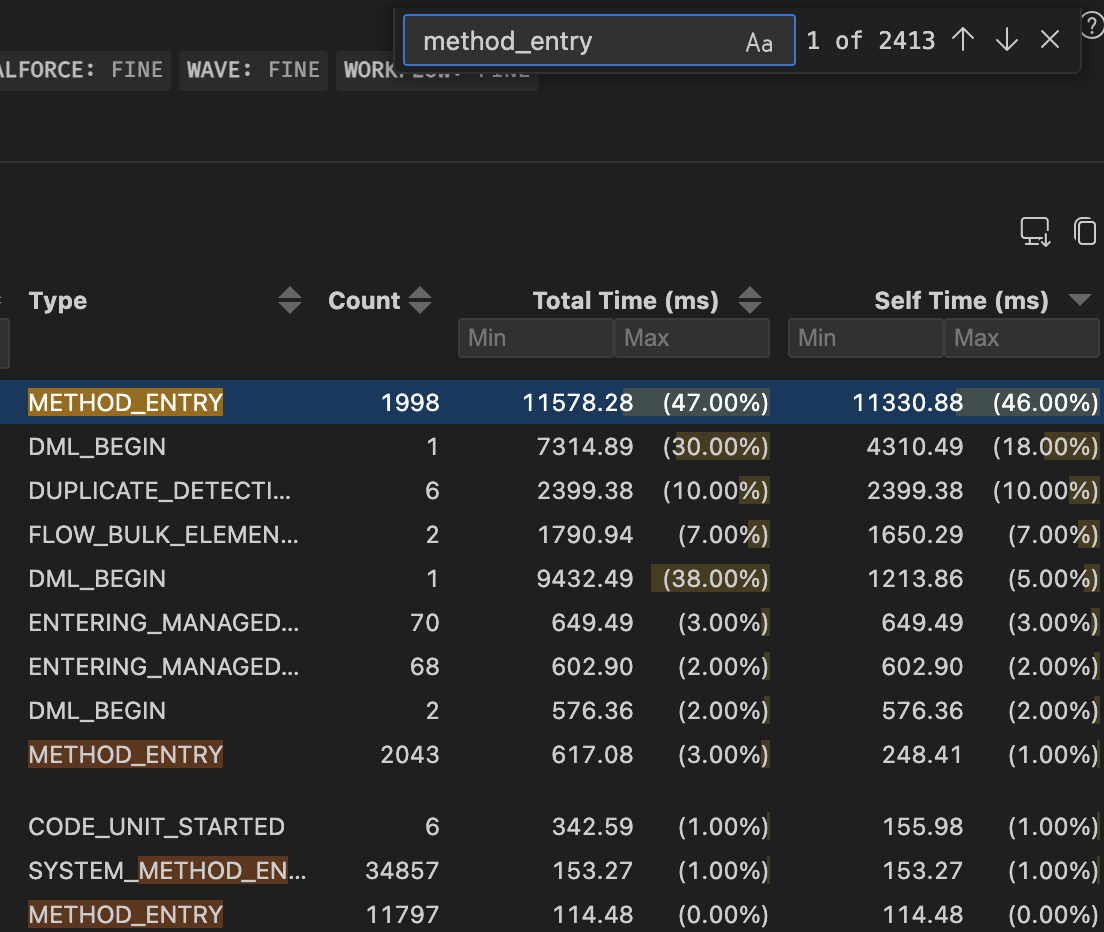Click Self Time Min filter field
The width and height of the screenshot is (1104, 932).
point(865,338)
